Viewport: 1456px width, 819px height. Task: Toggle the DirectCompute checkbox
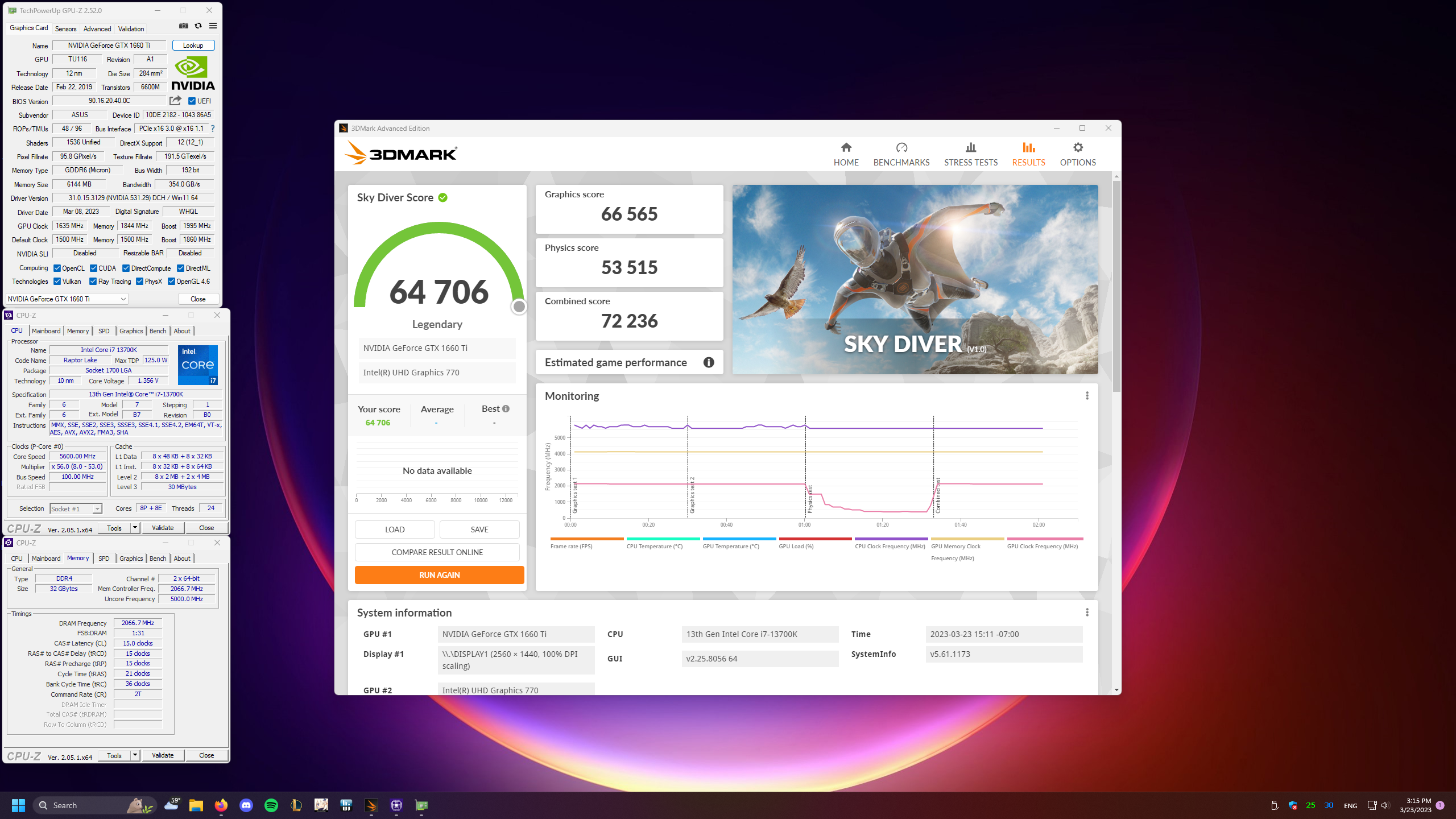point(126,268)
